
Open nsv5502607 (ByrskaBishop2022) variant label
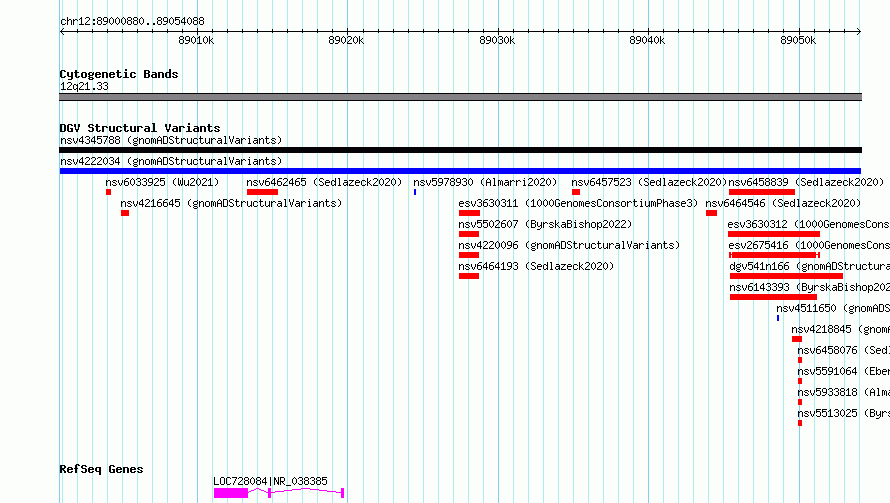[x=545, y=224]
